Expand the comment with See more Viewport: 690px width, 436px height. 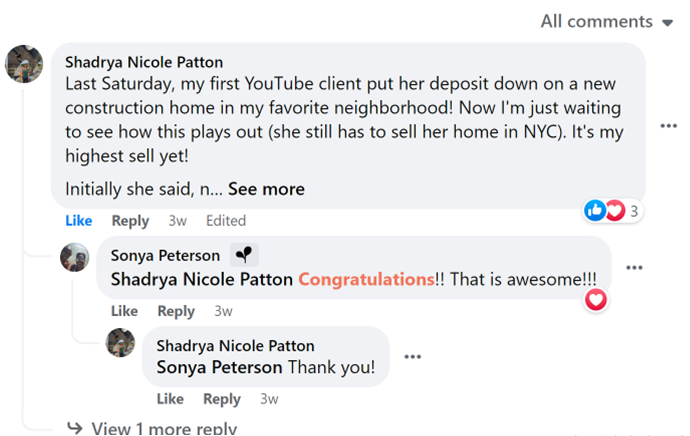(265, 188)
